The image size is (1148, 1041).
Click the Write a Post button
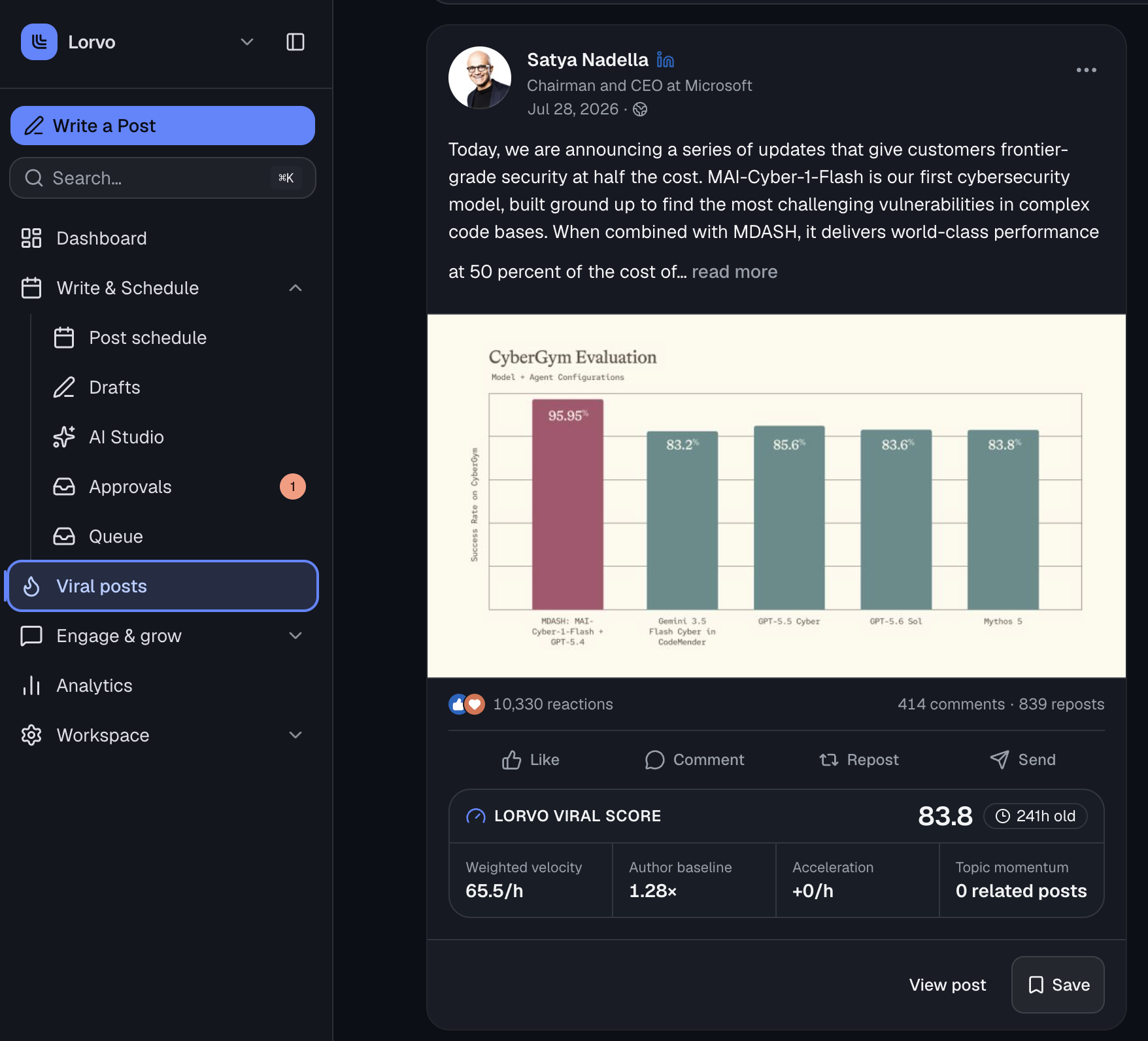click(163, 126)
